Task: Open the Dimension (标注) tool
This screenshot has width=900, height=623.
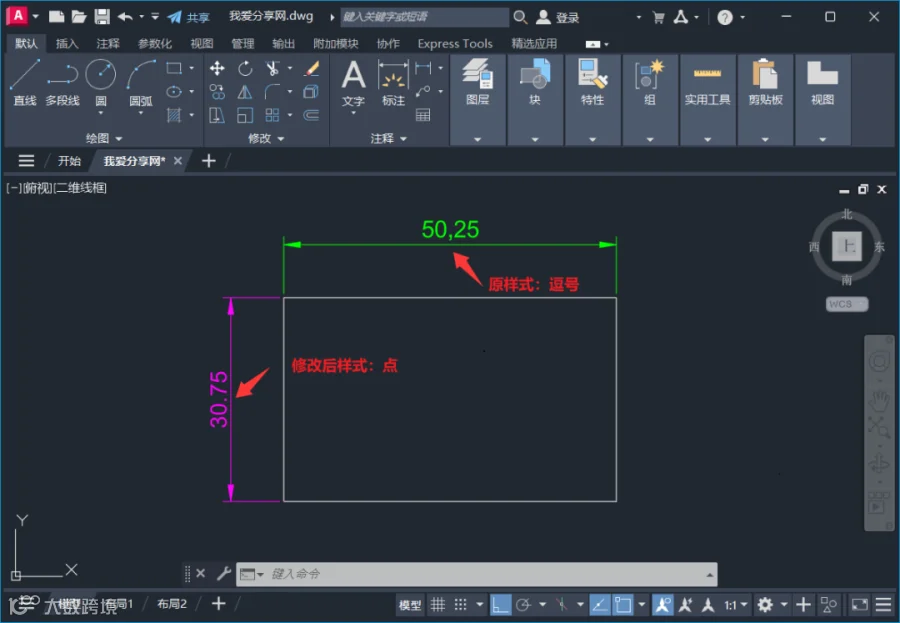Action: [x=393, y=83]
